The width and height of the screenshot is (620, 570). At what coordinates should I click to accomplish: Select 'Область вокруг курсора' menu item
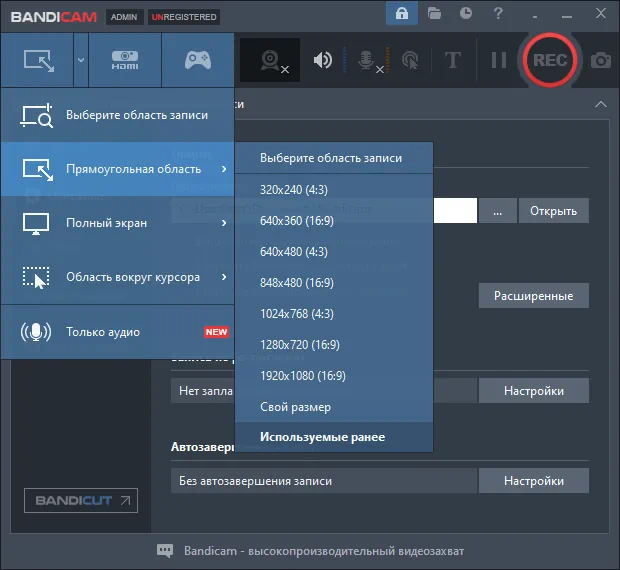118,277
